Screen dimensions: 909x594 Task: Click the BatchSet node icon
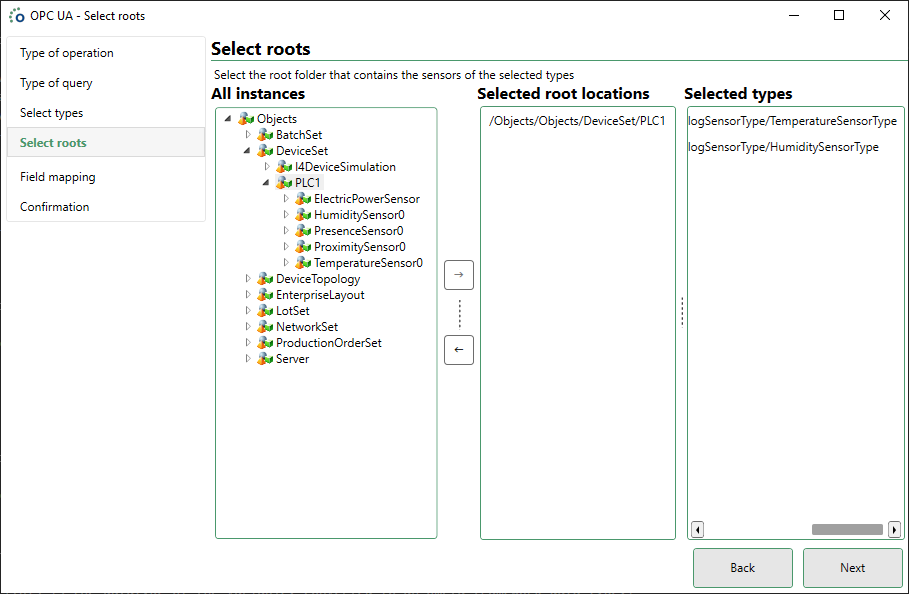click(x=265, y=135)
